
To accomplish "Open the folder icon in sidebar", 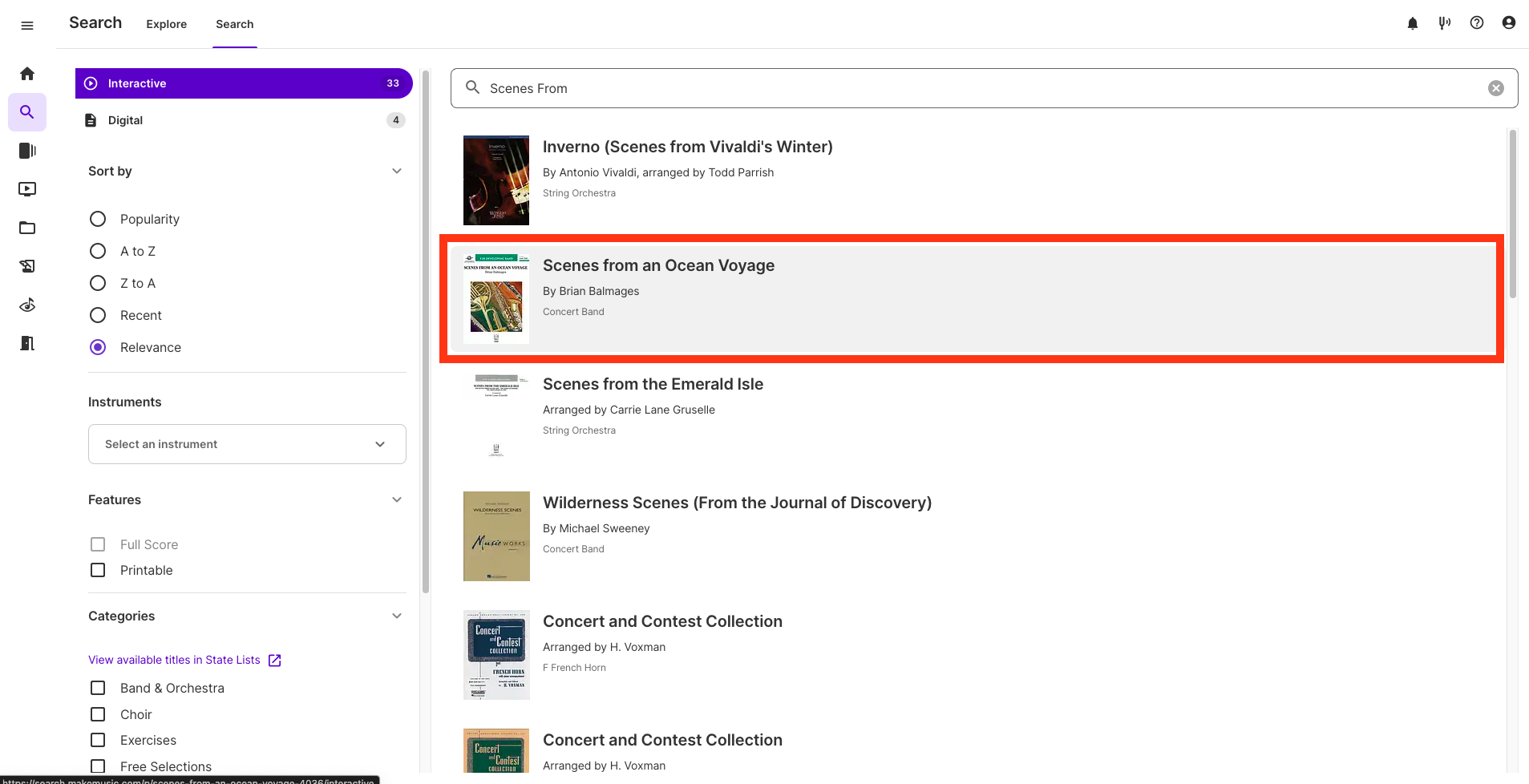I will click(x=27, y=228).
